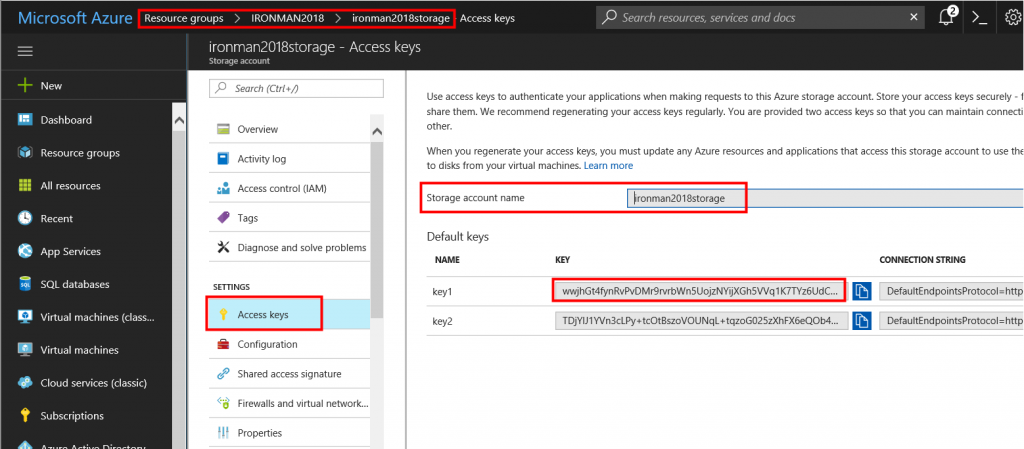The width and height of the screenshot is (1024, 449).
Task: Click left sidebar scroll-up arrow
Action: tap(179, 120)
